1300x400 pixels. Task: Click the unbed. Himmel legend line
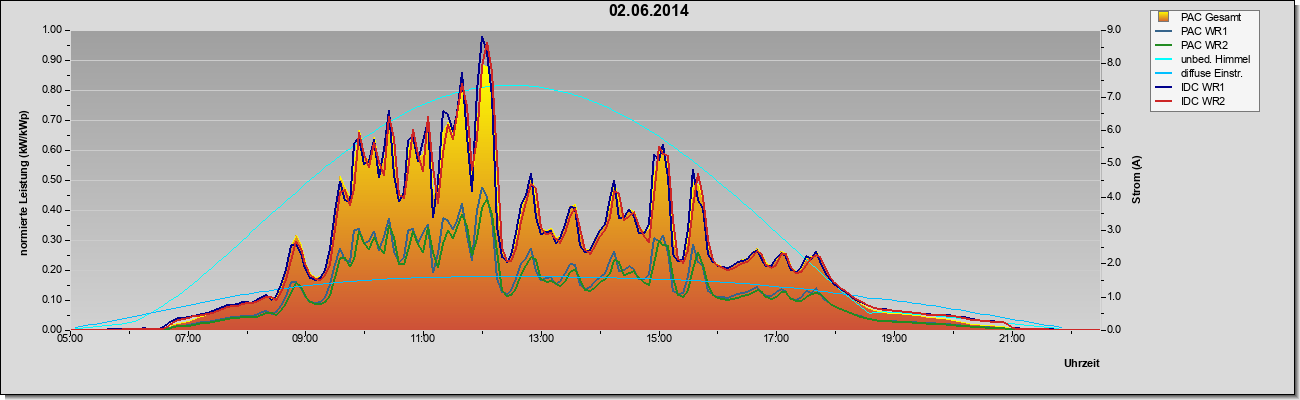point(1163,60)
